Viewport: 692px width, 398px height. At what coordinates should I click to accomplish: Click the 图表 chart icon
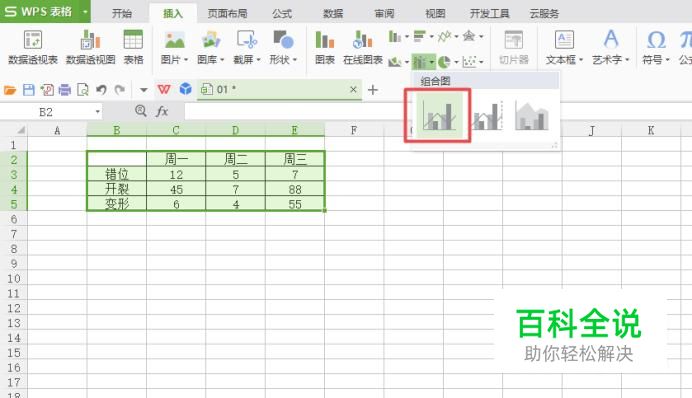[x=324, y=47]
